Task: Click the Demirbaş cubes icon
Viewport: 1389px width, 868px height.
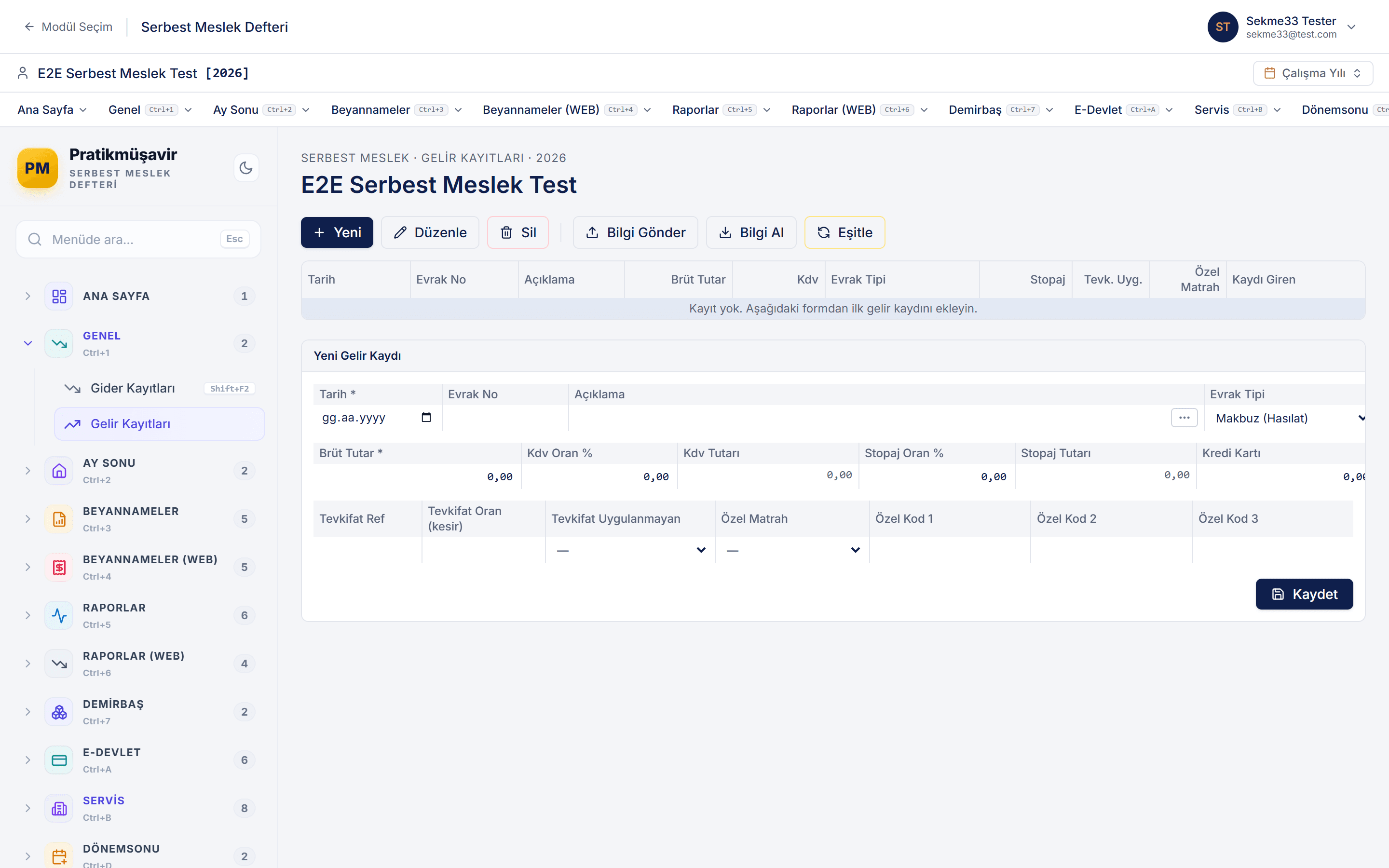Action: (59, 712)
